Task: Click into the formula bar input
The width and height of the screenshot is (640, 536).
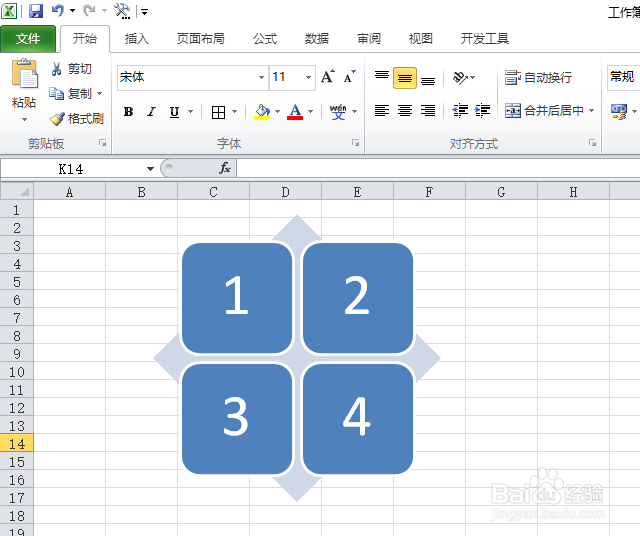Action: pyautogui.click(x=438, y=168)
